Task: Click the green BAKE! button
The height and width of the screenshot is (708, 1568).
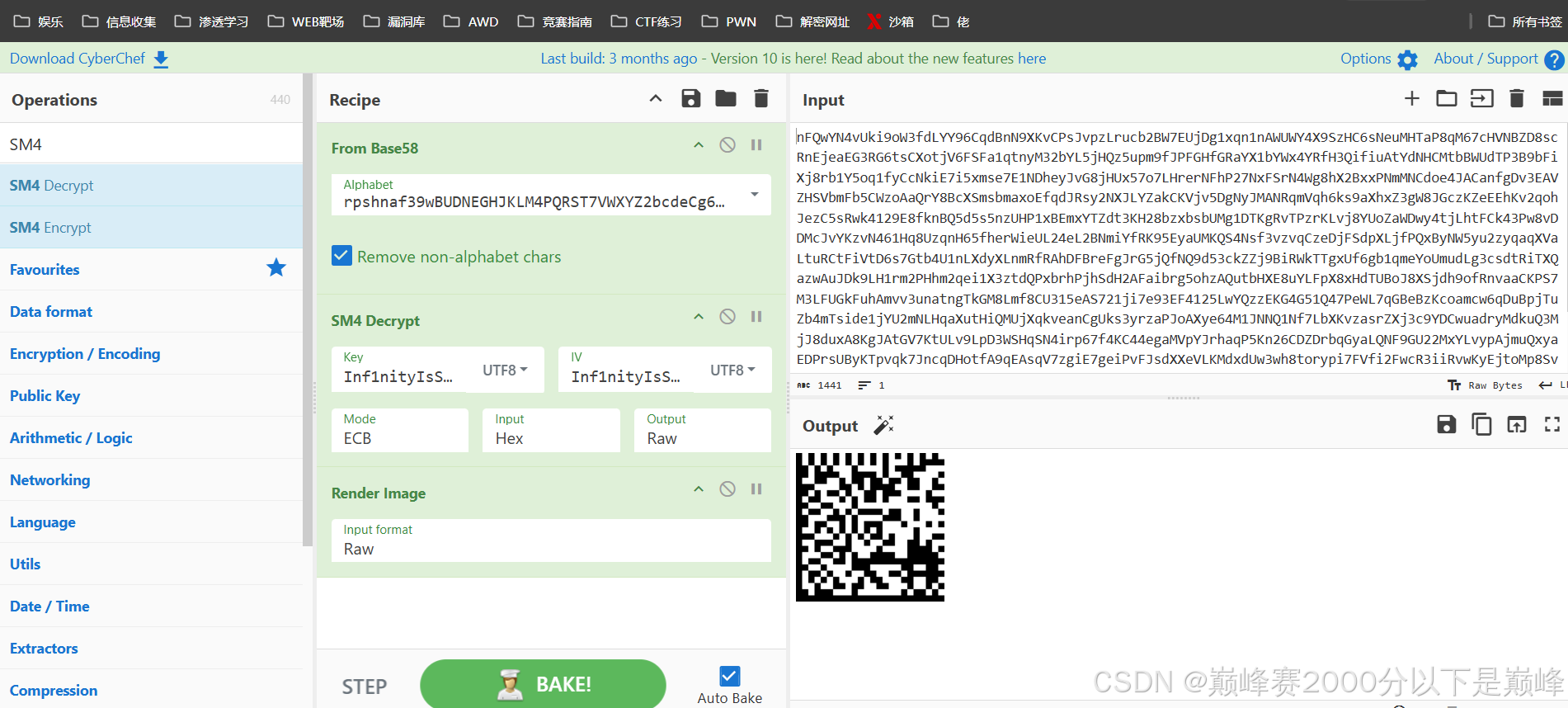Action: pyautogui.click(x=543, y=684)
